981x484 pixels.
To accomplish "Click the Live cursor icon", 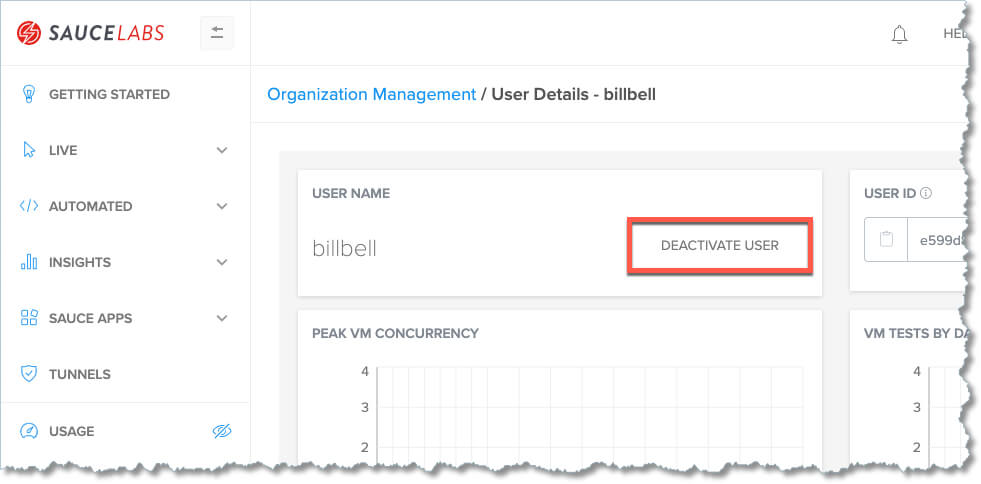I will (x=29, y=150).
